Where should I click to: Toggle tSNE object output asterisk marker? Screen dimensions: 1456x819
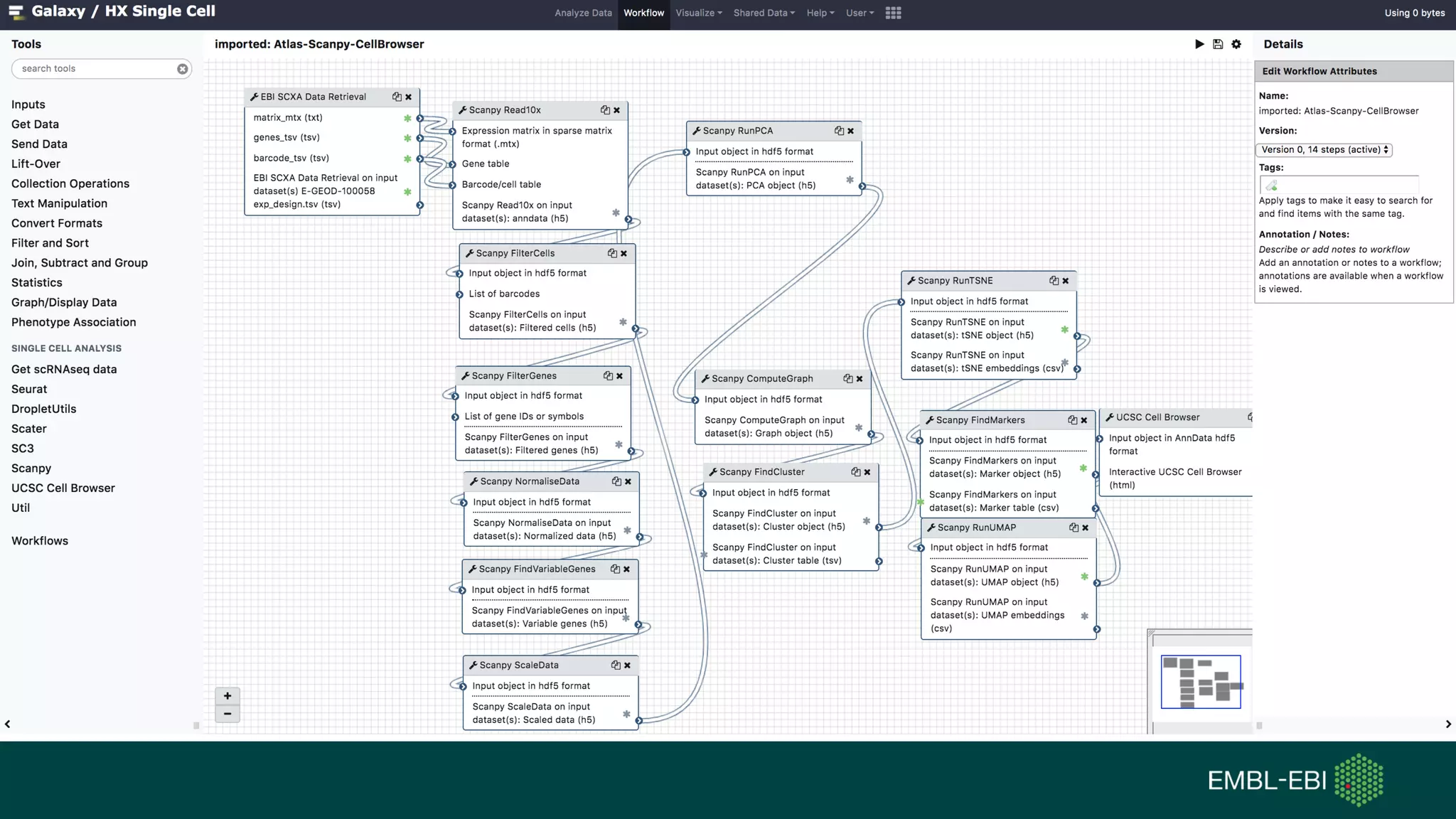[x=1064, y=329]
